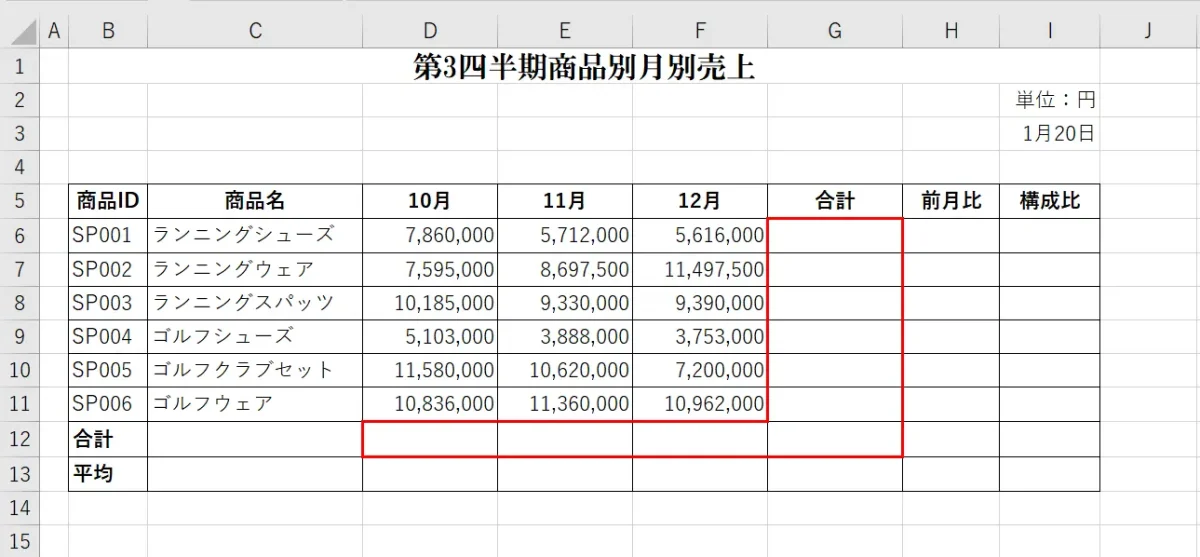This screenshot has height=557, width=1200.
Task: Click the empty 10月 cell in 合計 row
Action: [430, 439]
